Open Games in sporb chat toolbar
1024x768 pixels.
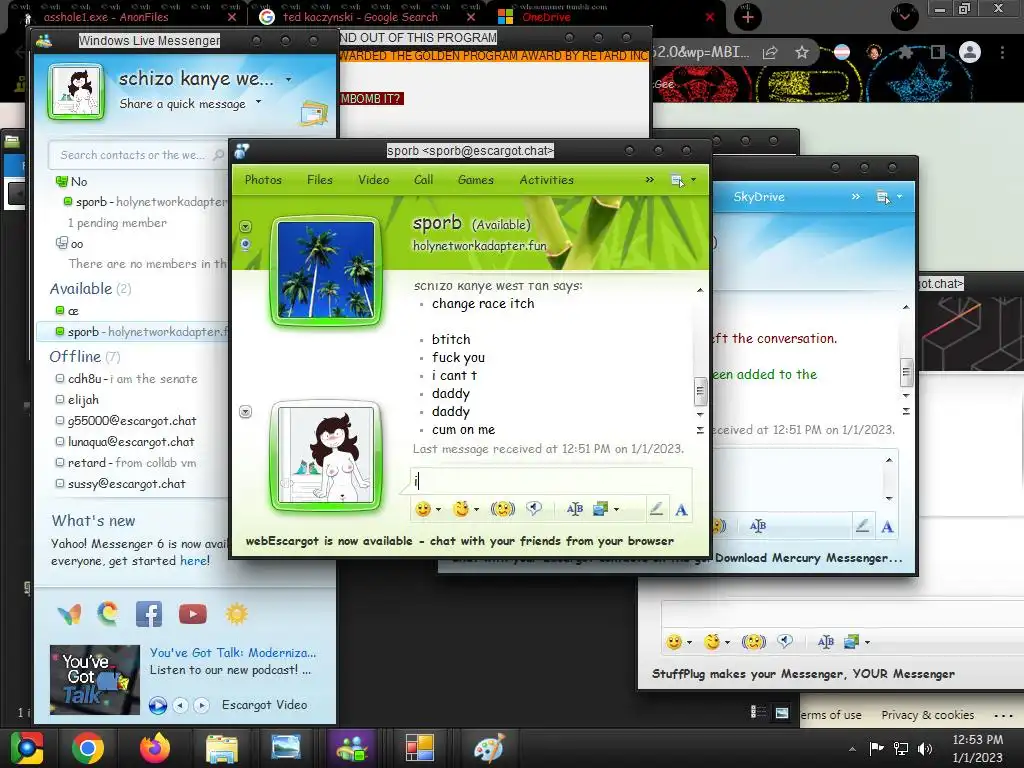476,180
